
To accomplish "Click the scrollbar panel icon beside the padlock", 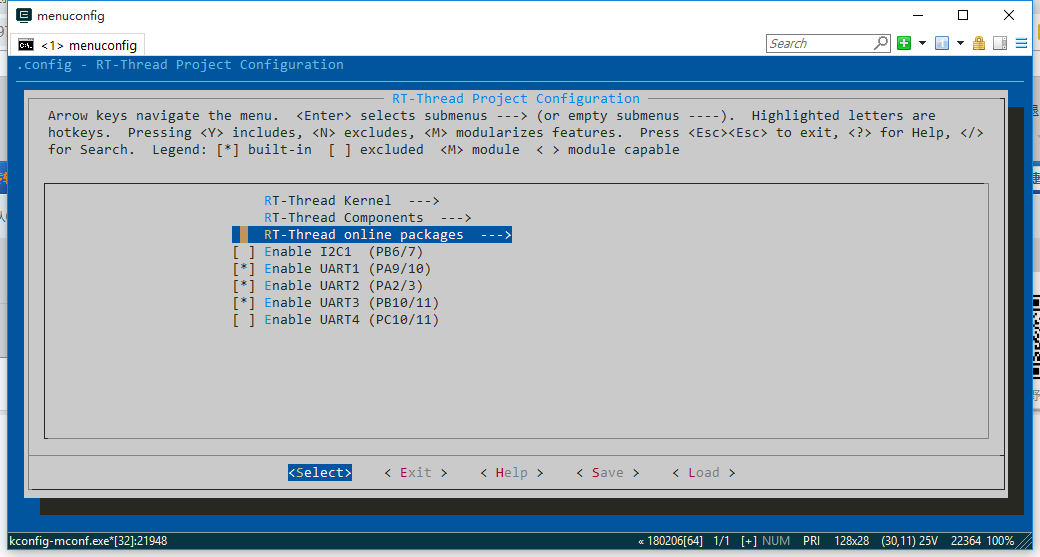I will click(1000, 44).
